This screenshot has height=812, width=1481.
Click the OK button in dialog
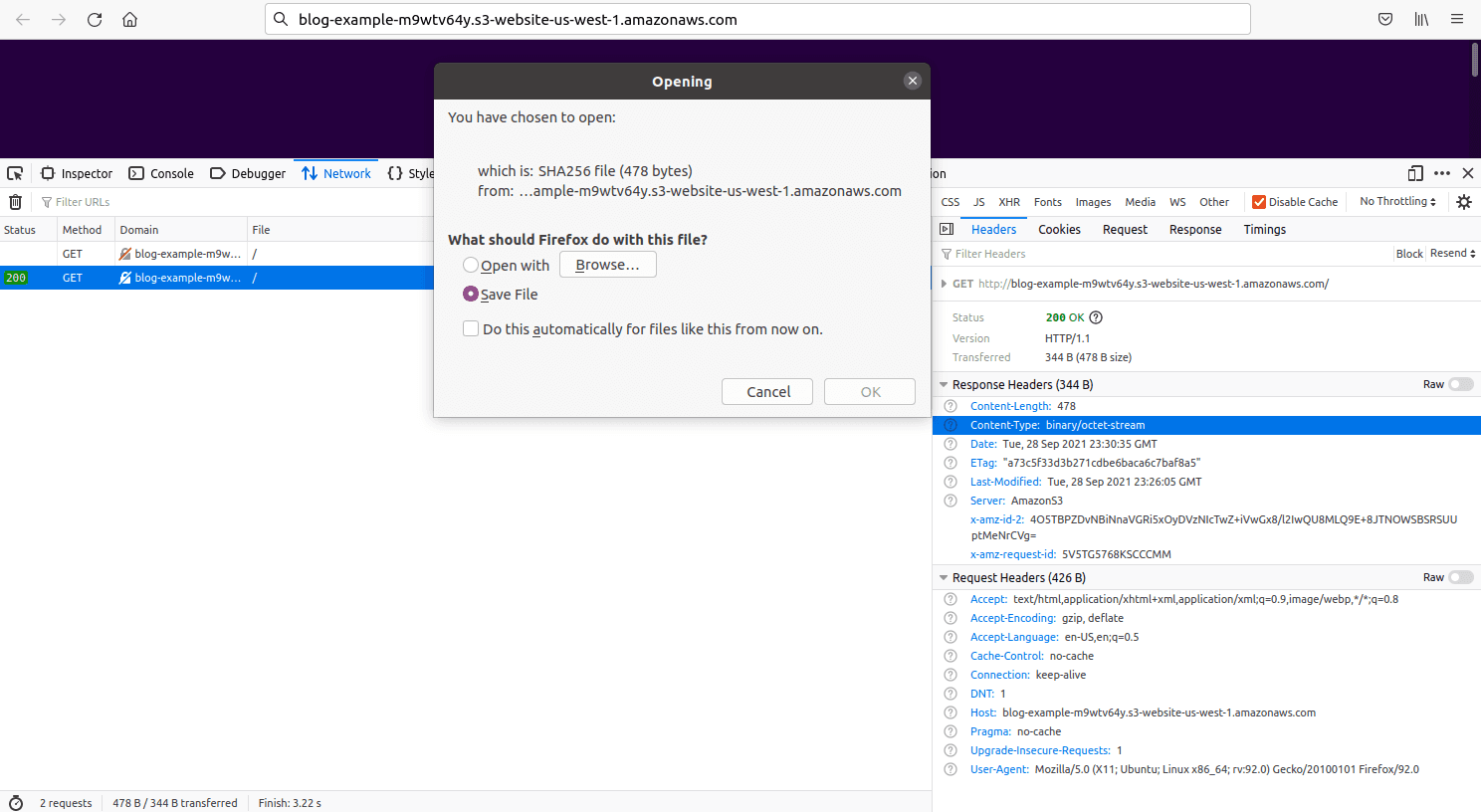coord(870,392)
